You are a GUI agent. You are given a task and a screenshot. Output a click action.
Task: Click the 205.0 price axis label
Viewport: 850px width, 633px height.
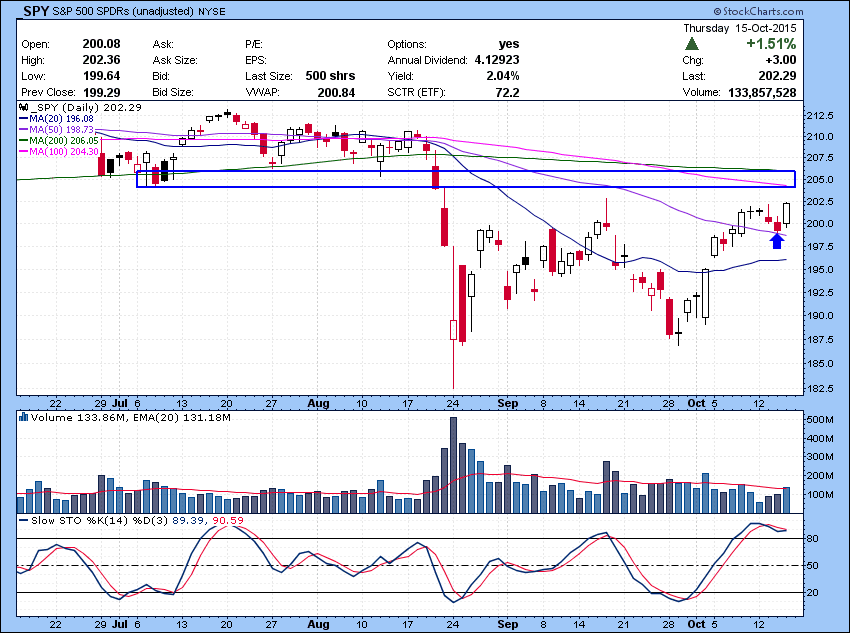pos(820,180)
